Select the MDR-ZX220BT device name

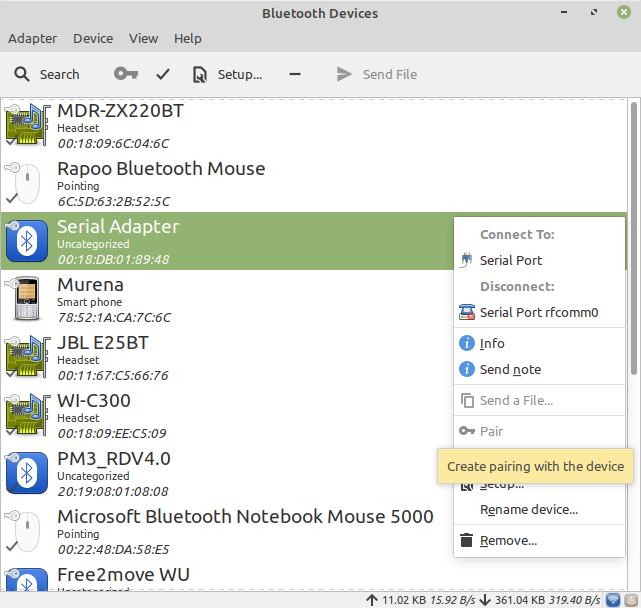click(121, 111)
